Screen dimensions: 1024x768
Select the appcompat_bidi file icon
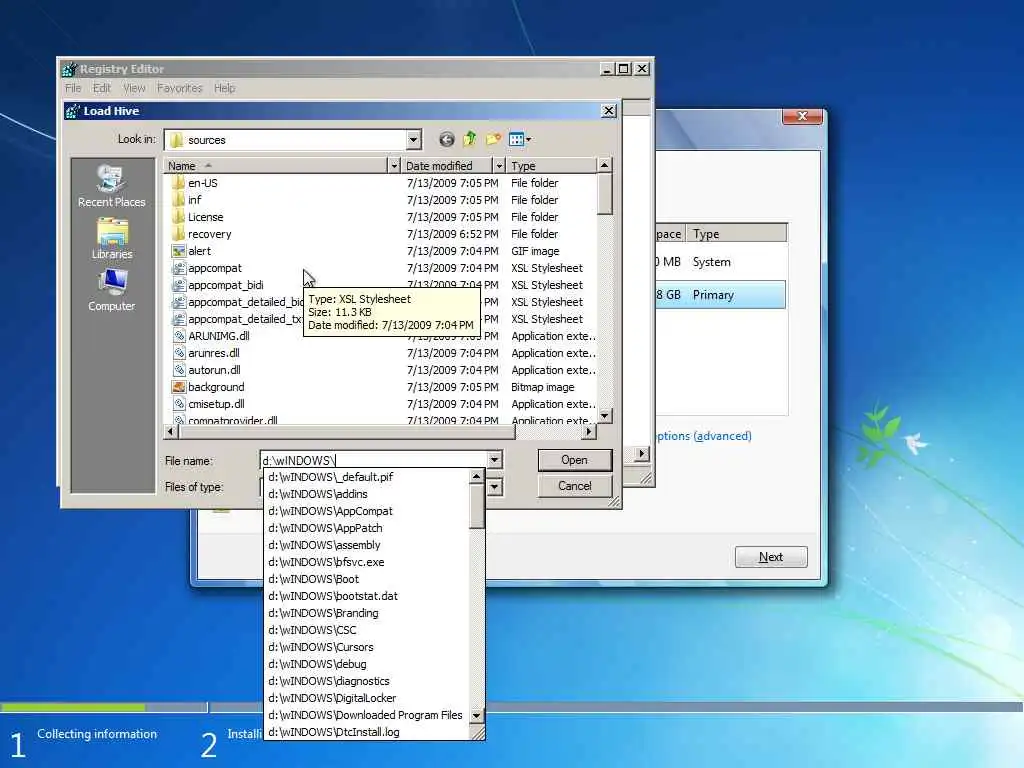click(x=179, y=285)
